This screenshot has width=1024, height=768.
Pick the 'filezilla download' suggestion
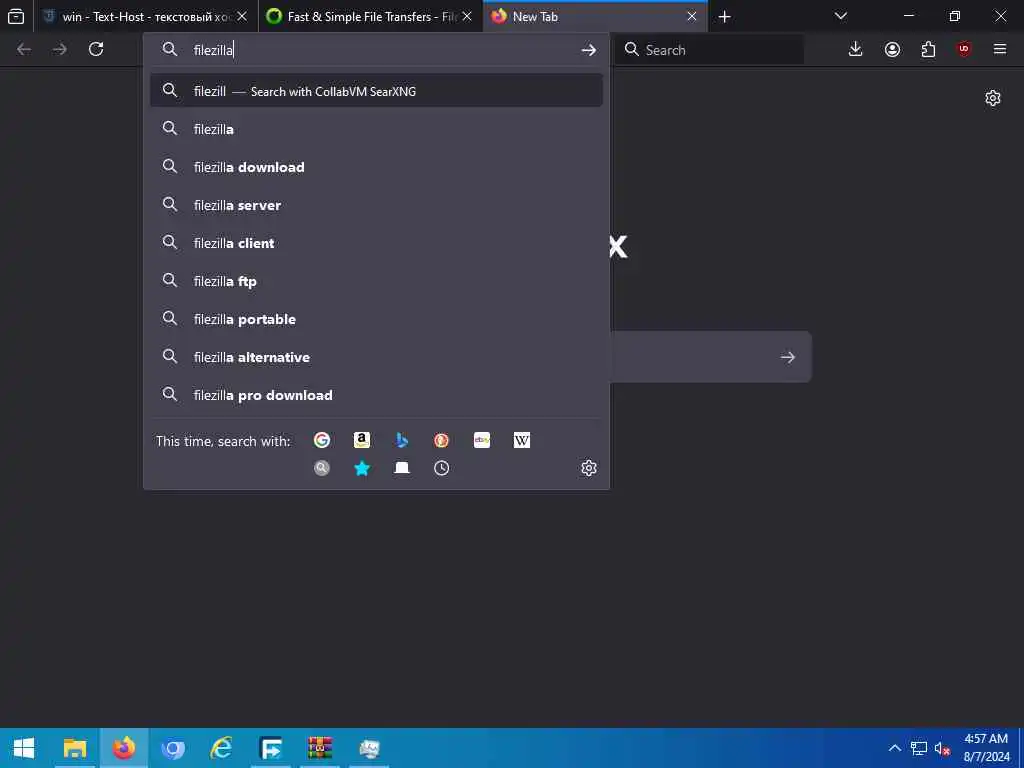tap(376, 167)
